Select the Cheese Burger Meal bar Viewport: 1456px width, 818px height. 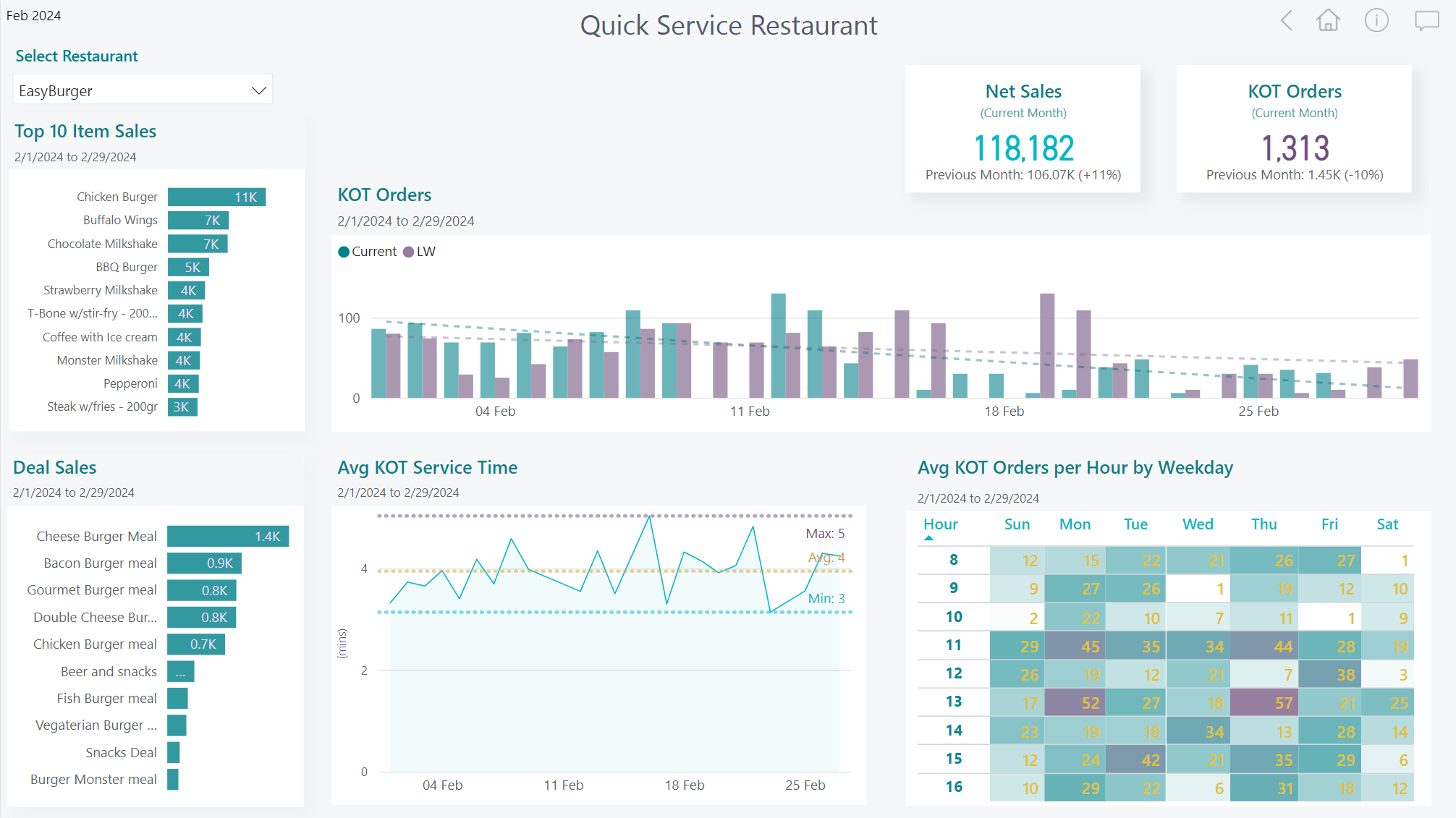[227, 536]
